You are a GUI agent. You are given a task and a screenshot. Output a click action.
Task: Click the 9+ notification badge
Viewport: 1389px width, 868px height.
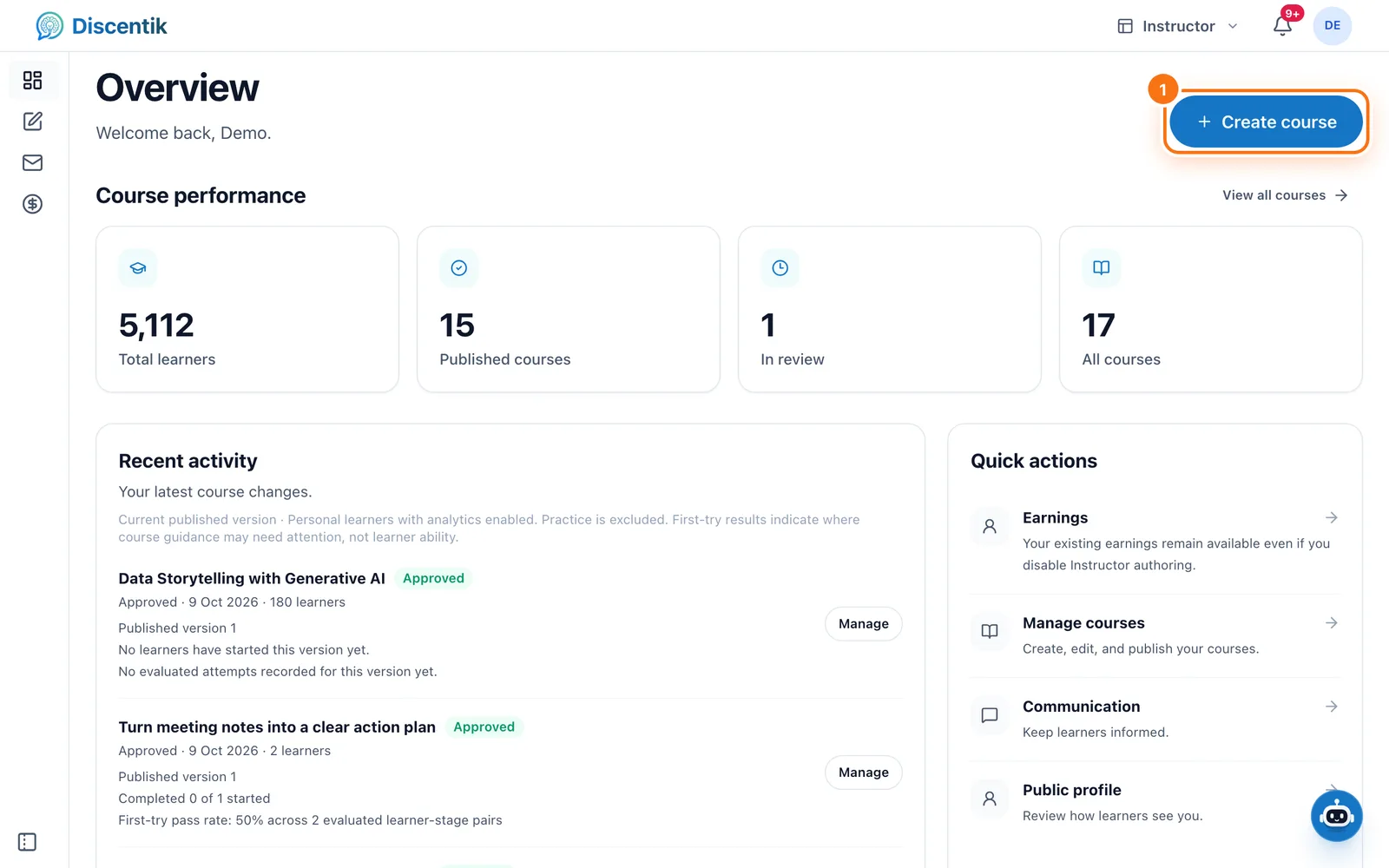pos(1293,14)
